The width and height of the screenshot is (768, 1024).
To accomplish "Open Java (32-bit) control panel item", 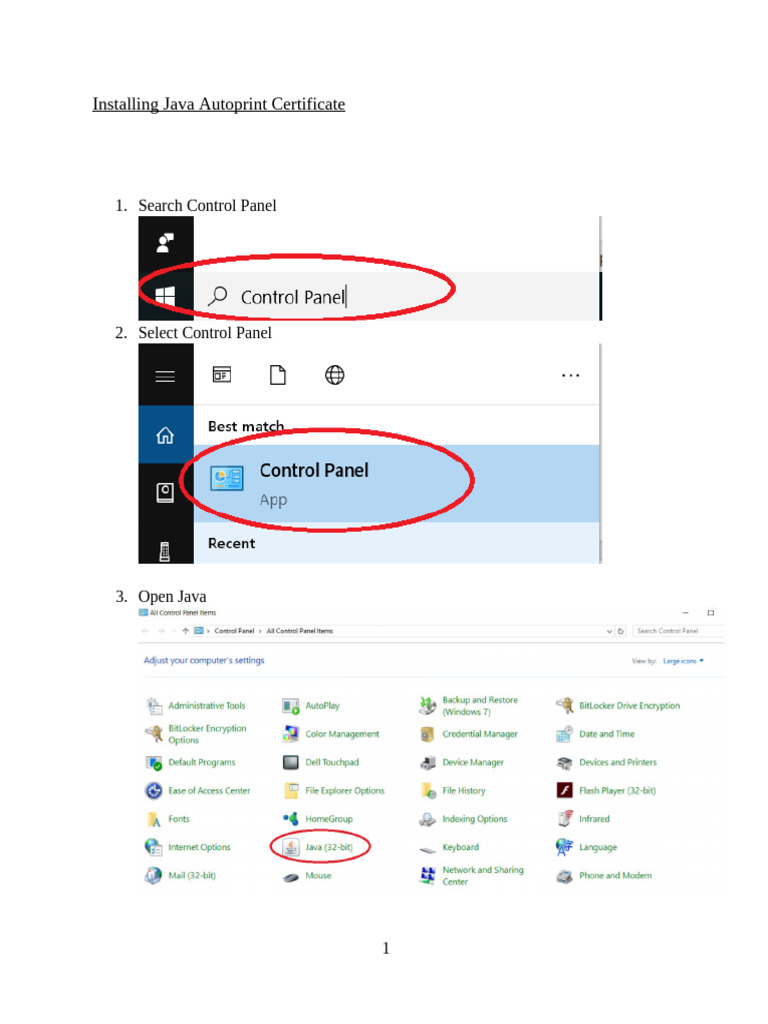I will click(x=318, y=847).
